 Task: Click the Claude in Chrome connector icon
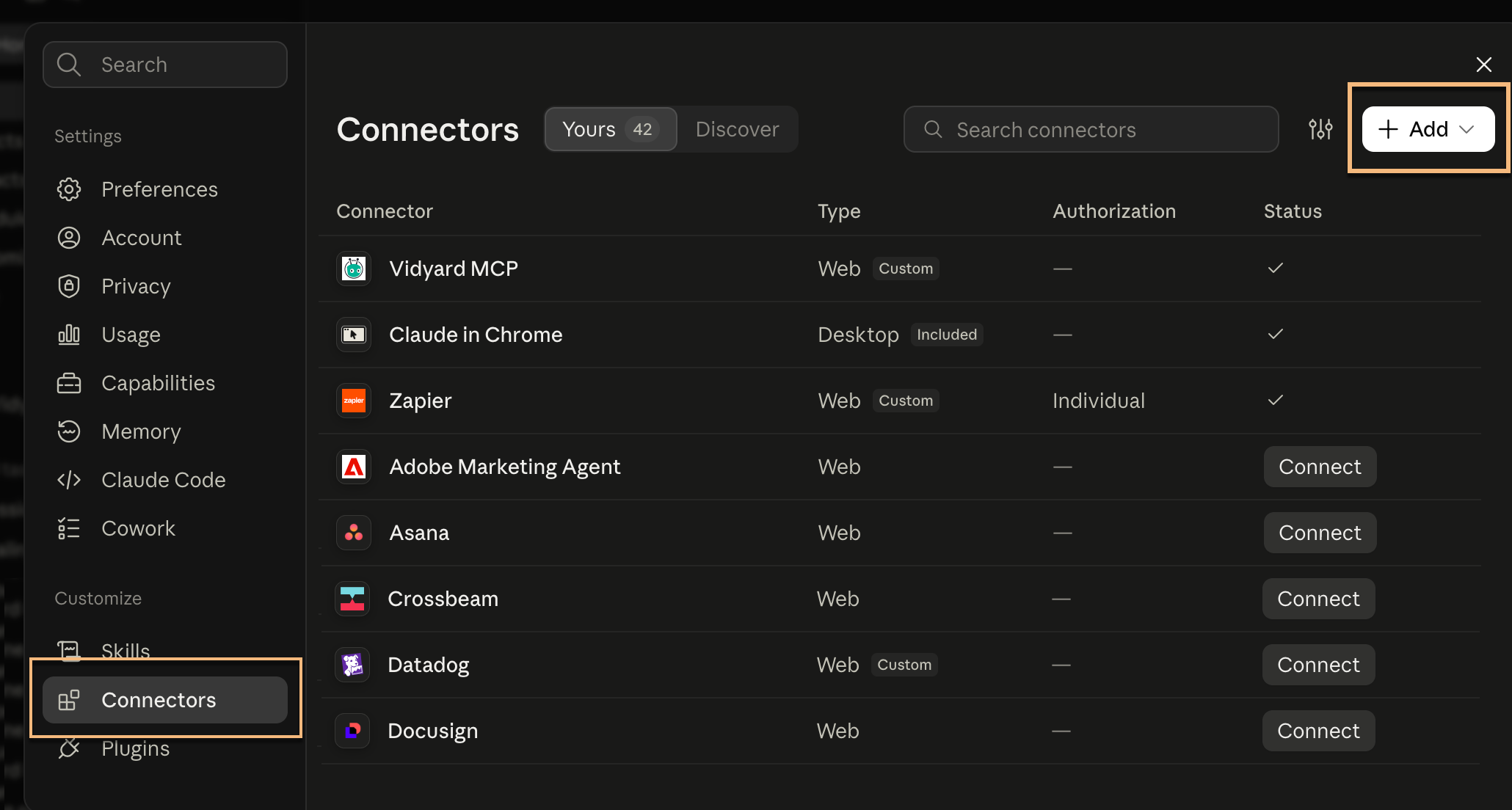354,335
